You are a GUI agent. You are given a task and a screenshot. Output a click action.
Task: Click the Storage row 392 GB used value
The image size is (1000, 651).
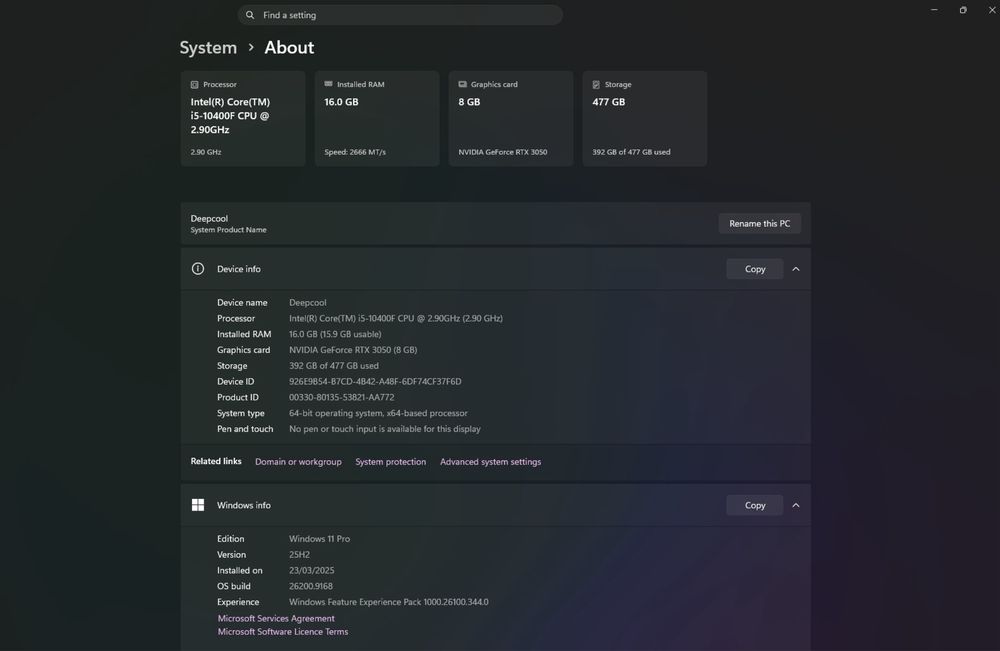click(x=334, y=365)
